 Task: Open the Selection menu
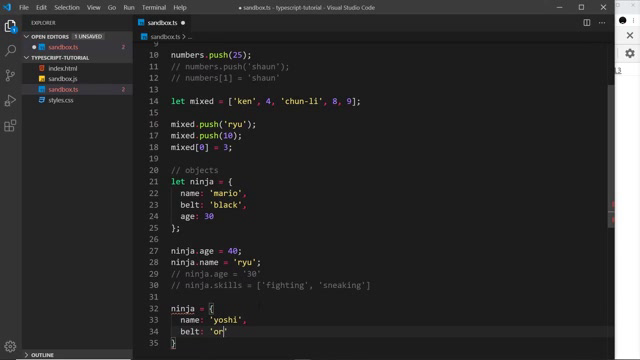coord(67,7)
